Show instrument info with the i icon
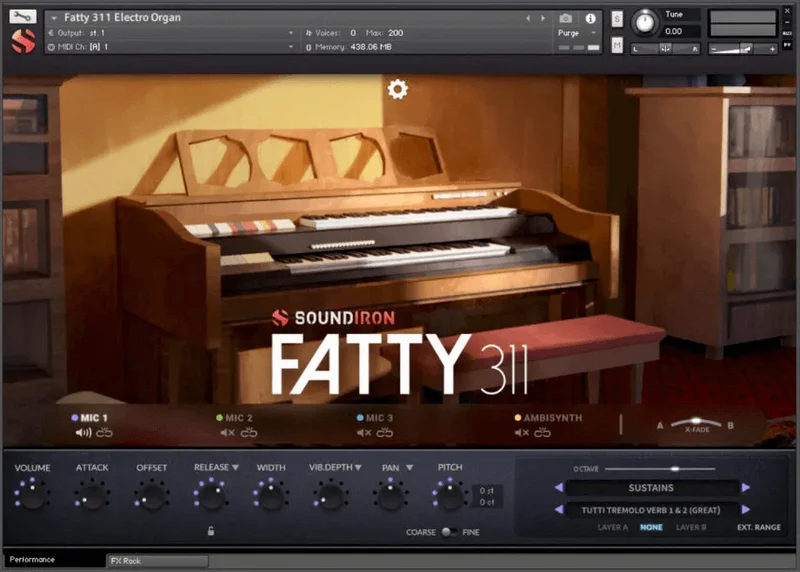The height and width of the screenshot is (572, 800). [590, 18]
